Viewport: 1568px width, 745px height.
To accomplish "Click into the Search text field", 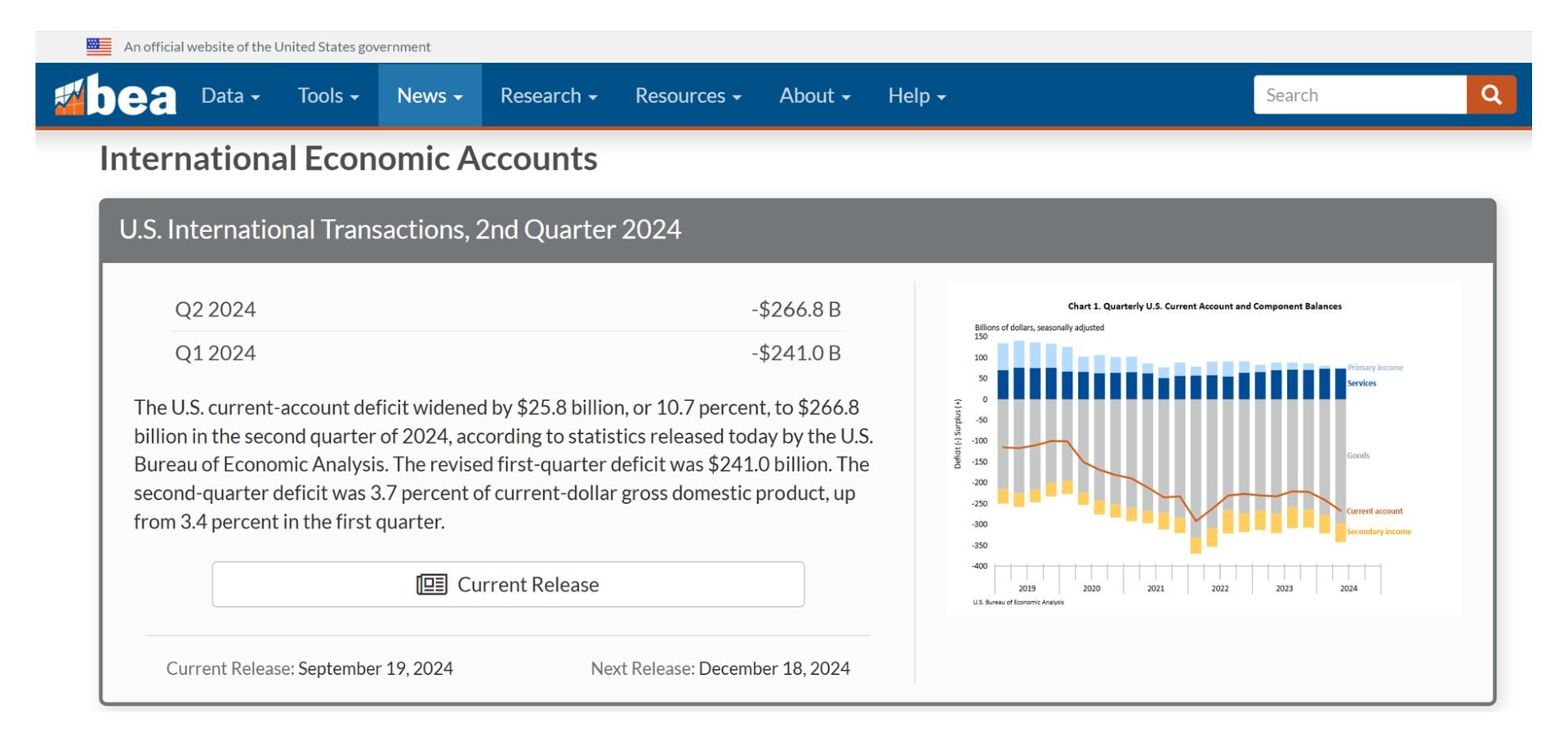I will (1359, 96).
